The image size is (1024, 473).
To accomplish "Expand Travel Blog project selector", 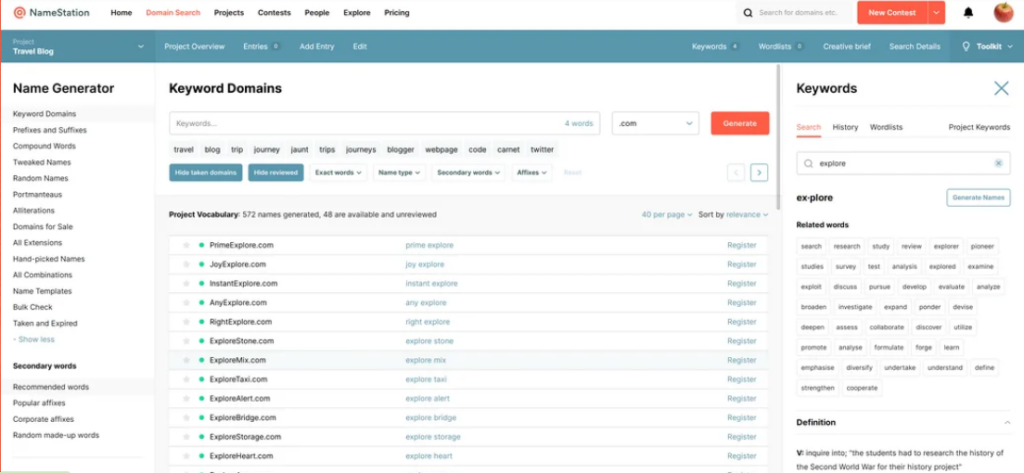I will click(x=78, y=46).
